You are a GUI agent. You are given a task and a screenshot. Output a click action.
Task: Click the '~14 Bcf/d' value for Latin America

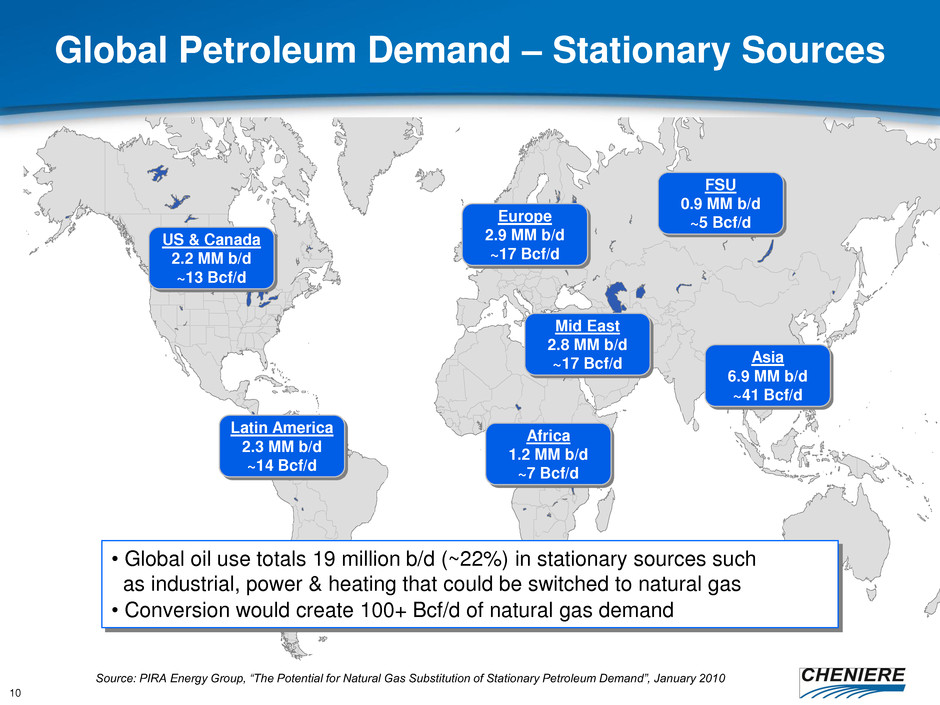tap(282, 464)
